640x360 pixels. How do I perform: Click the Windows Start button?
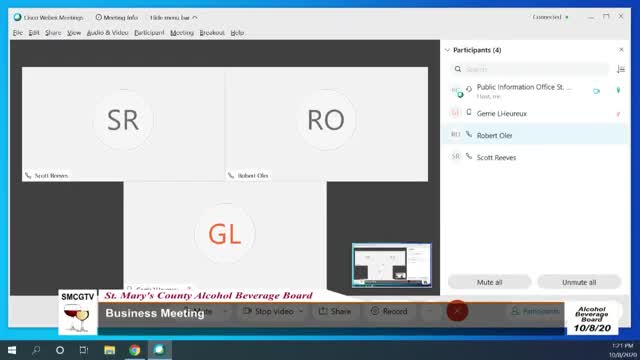click(12, 350)
